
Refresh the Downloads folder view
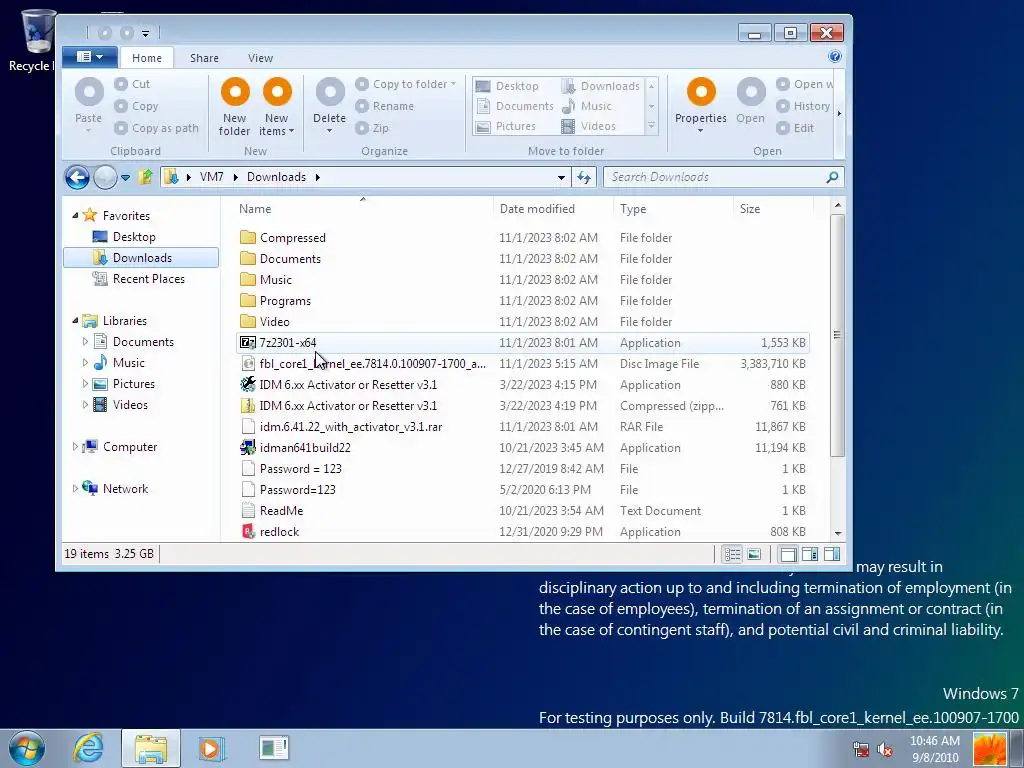(583, 177)
